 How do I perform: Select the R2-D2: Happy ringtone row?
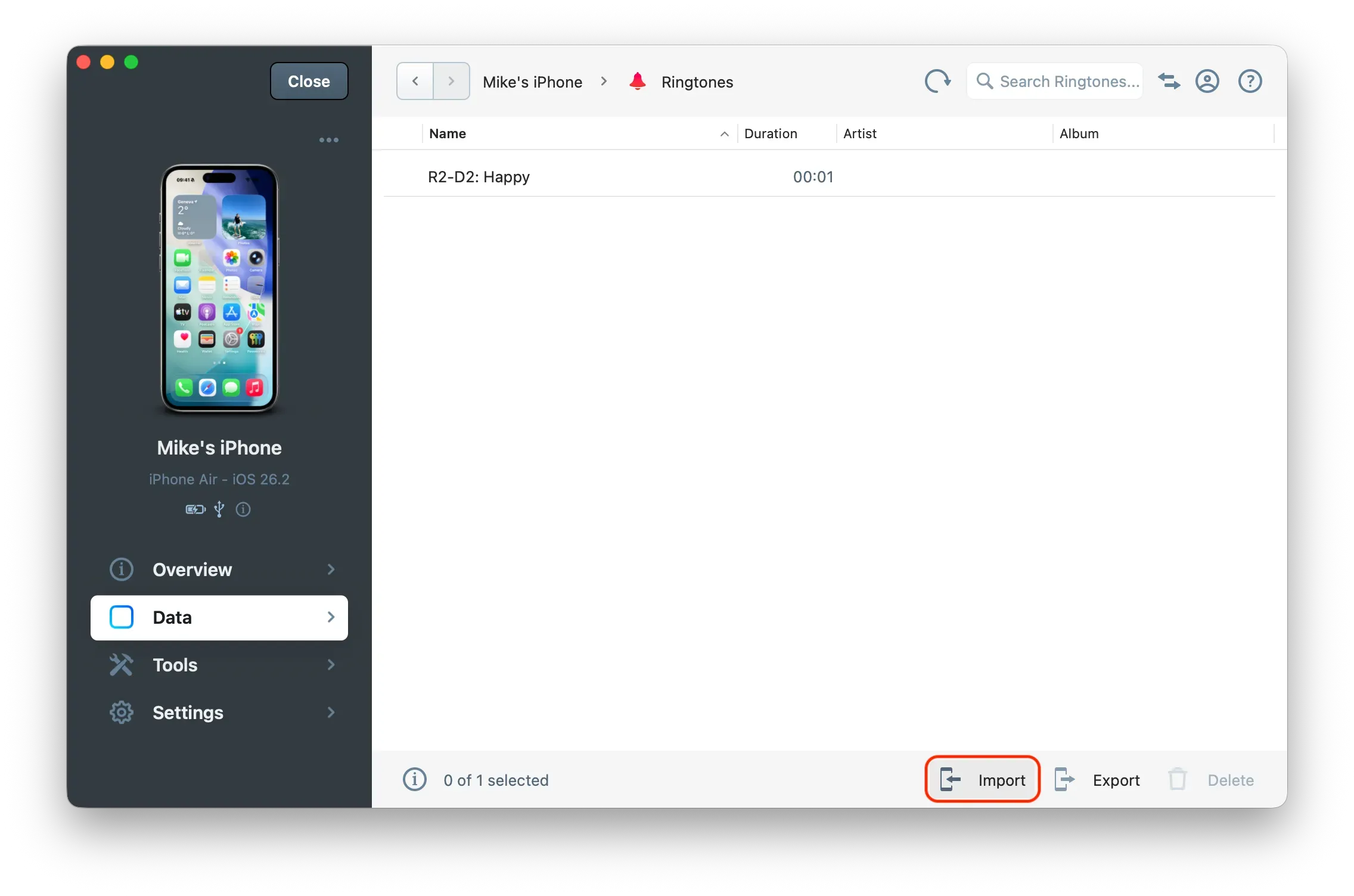point(477,176)
